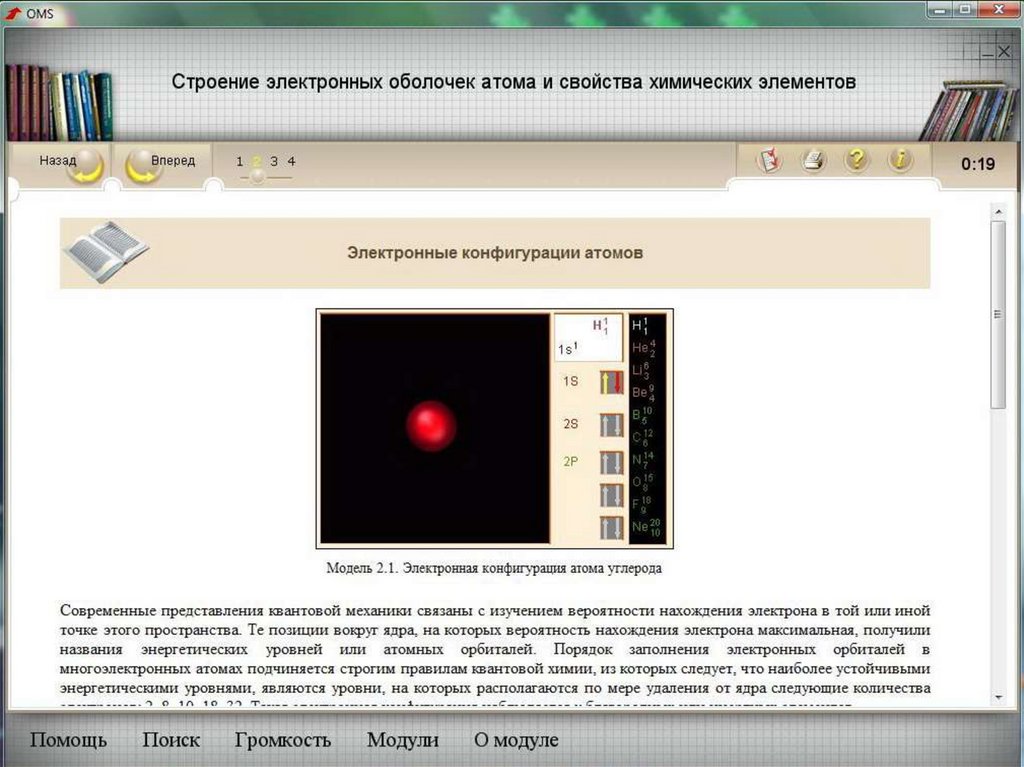1024x767 pixels.
Task: Open the Помощь menu
Action: pyautogui.click(x=68, y=741)
